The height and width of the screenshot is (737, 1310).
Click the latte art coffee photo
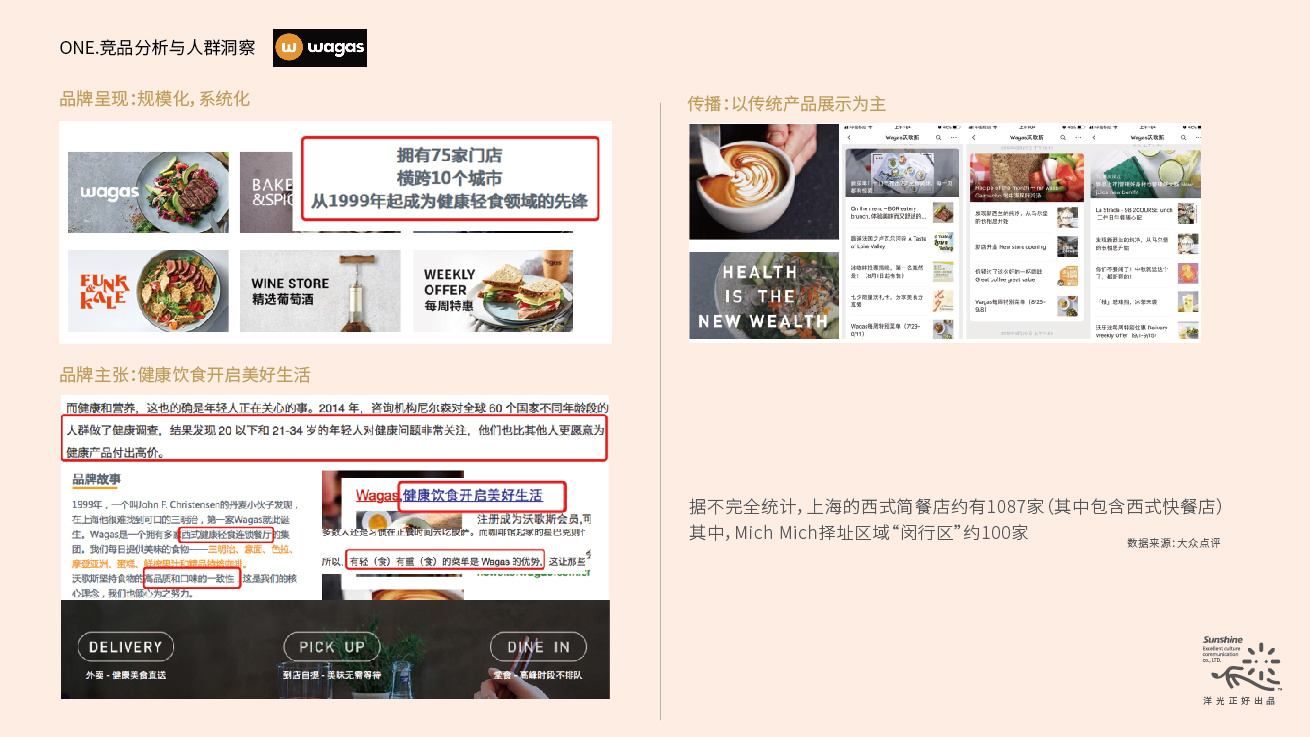[764, 182]
